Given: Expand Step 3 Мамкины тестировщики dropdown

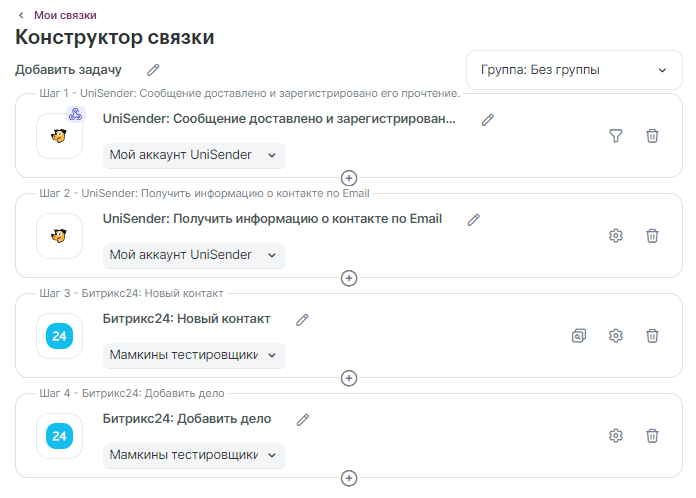Looking at the screenshot, I should pos(194,355).
